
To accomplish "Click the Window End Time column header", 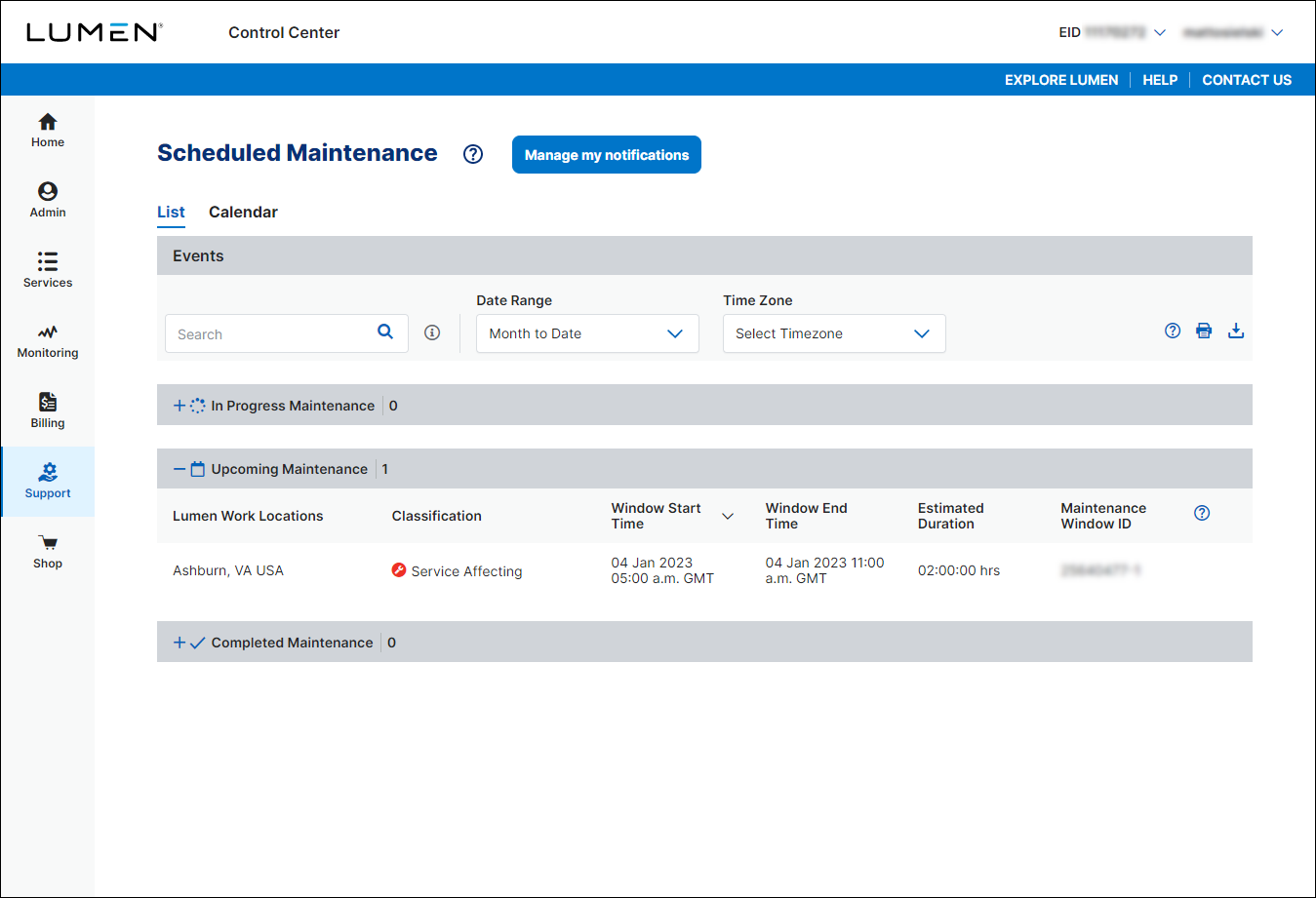I will pyautogui.click(x=807, y=516).
